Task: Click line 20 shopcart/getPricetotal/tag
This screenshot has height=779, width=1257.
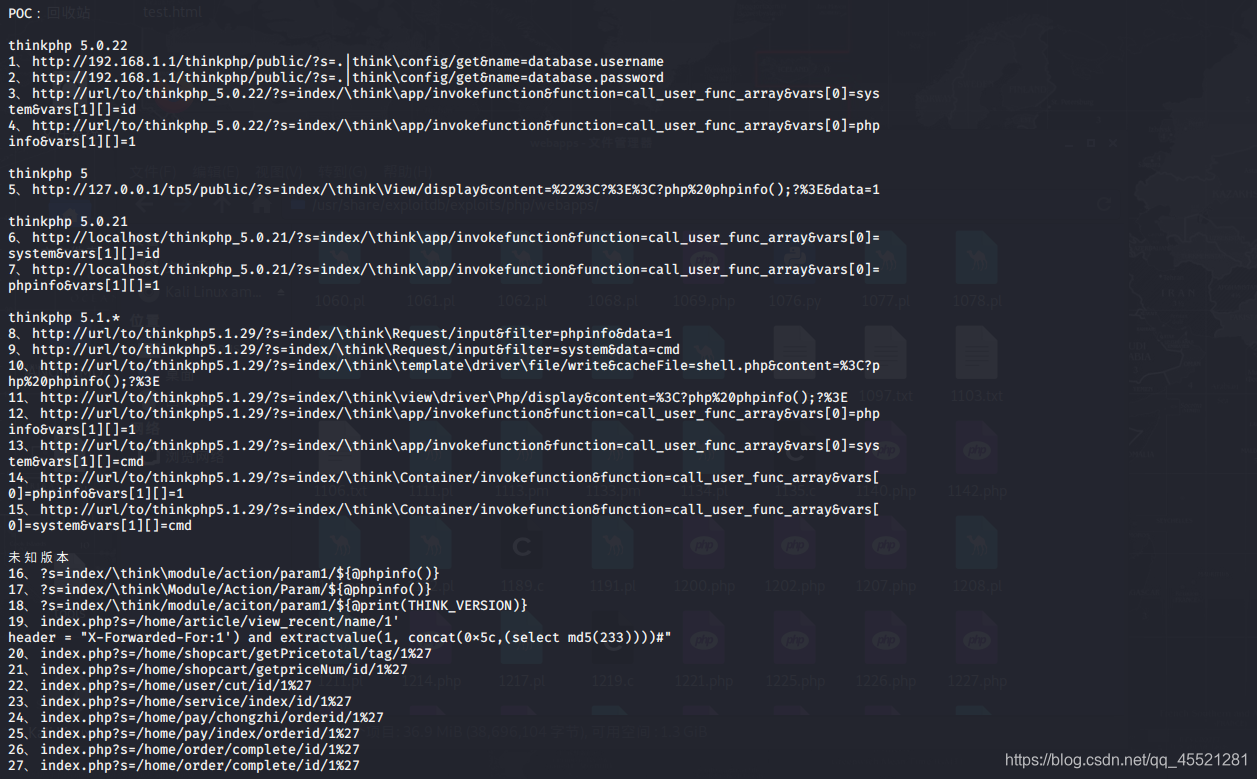Action: (x=220, y=653)
